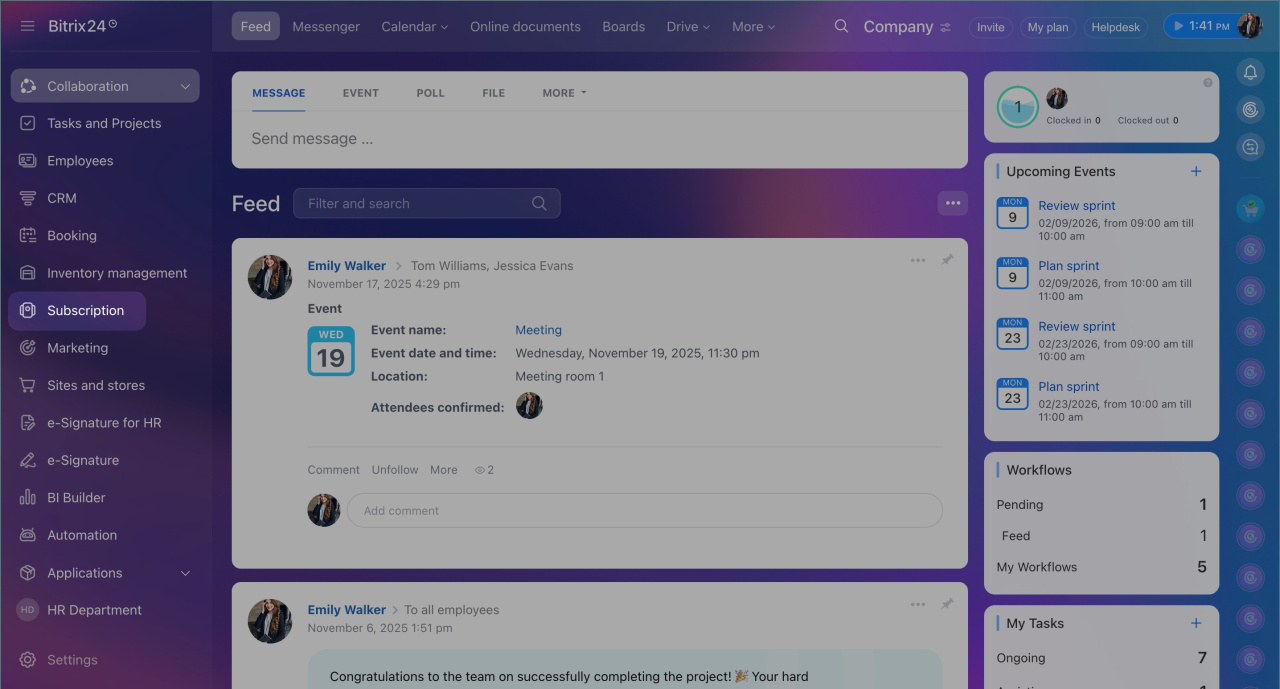Open the Meeting event link
The width and height of the screenshot is (1280, 689).
(x=538, y=330)
